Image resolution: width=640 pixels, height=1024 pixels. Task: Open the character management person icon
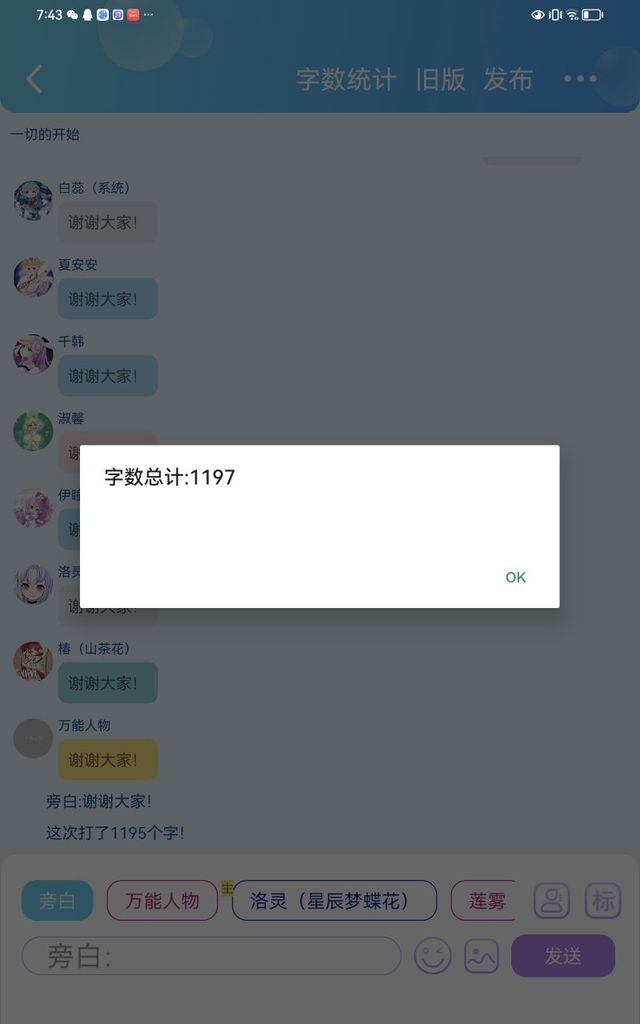click(x=552, y=901)
